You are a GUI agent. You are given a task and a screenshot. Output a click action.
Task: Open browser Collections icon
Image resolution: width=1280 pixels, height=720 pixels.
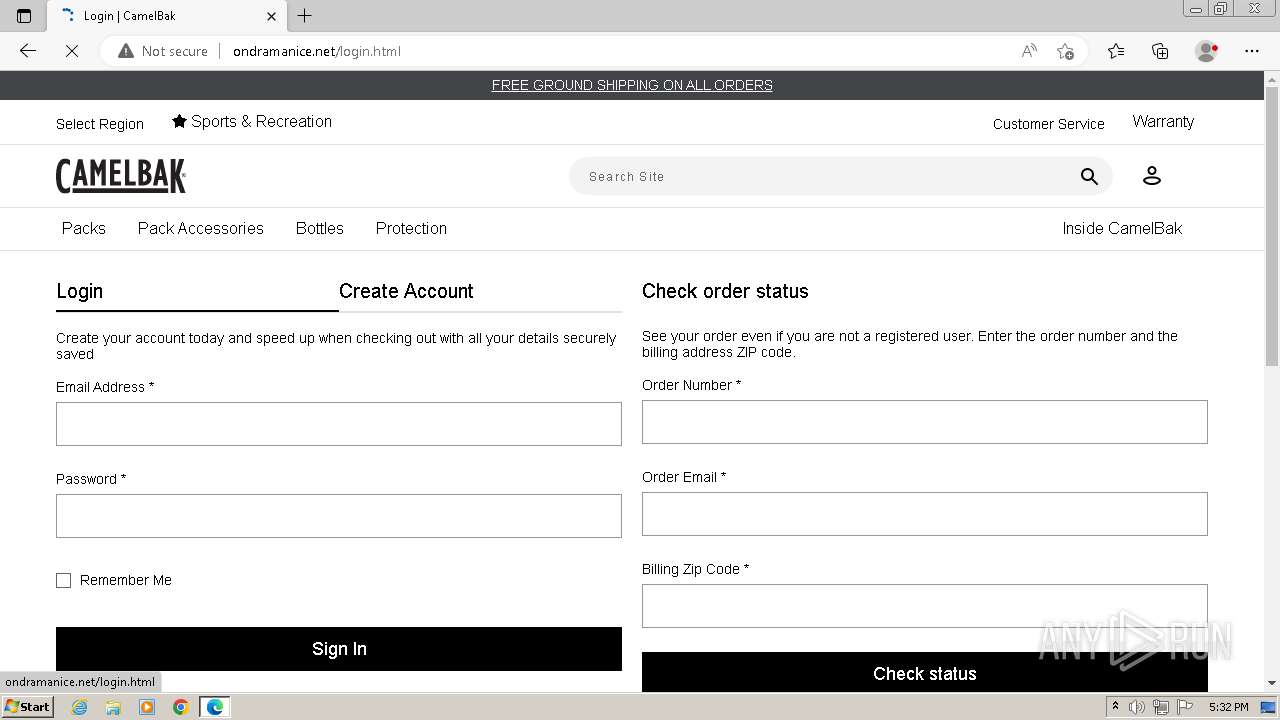coord(1160,51)
